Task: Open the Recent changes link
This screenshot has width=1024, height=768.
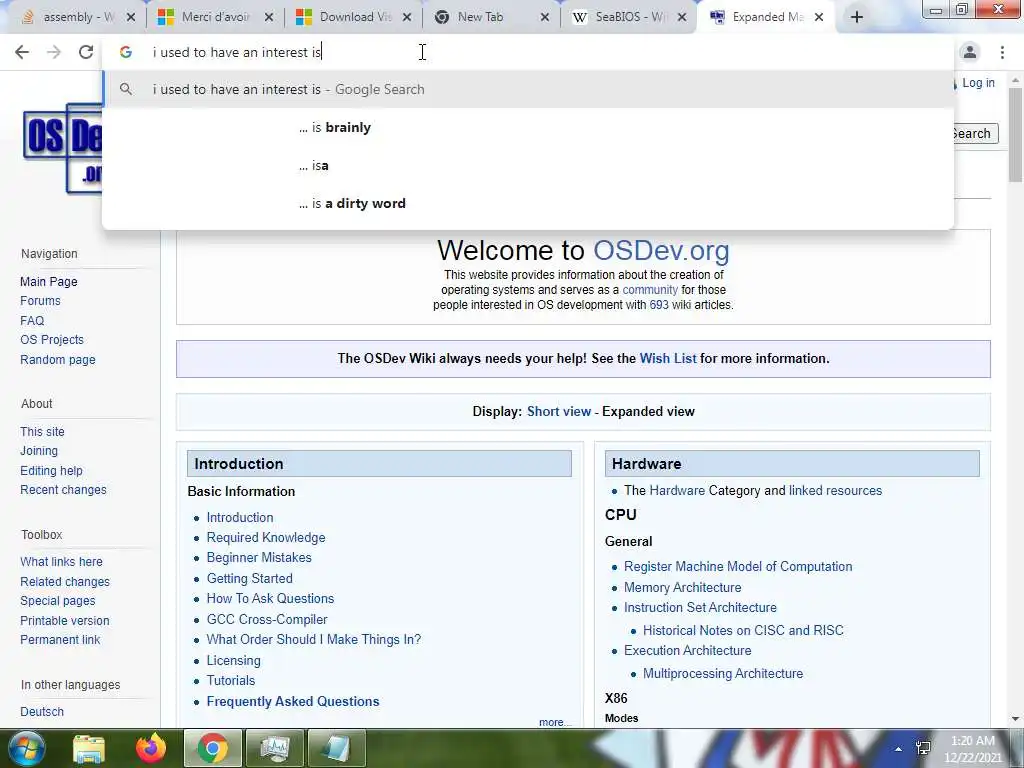Action: point(63,490)
